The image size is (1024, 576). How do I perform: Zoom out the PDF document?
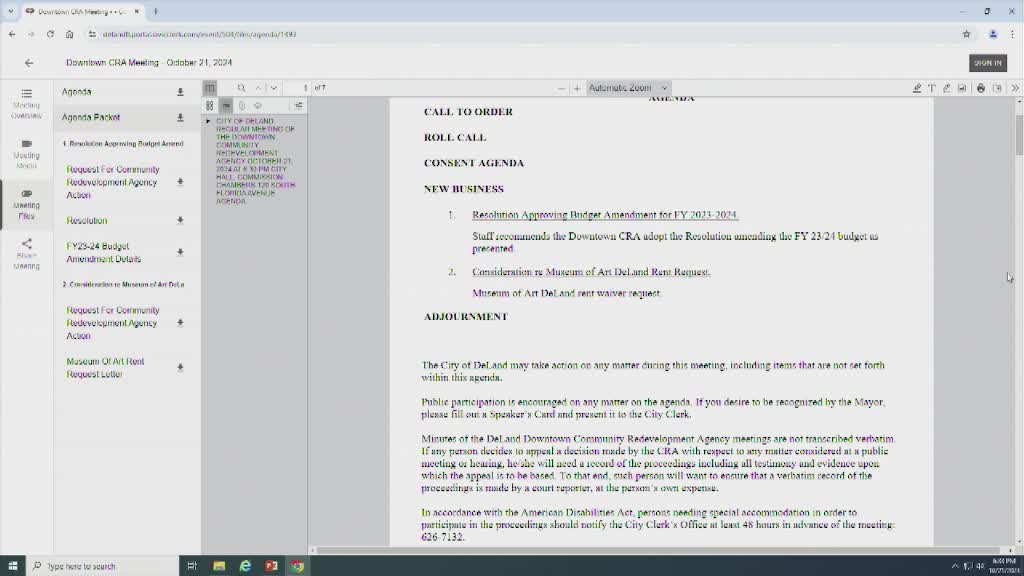pos(561,88)
